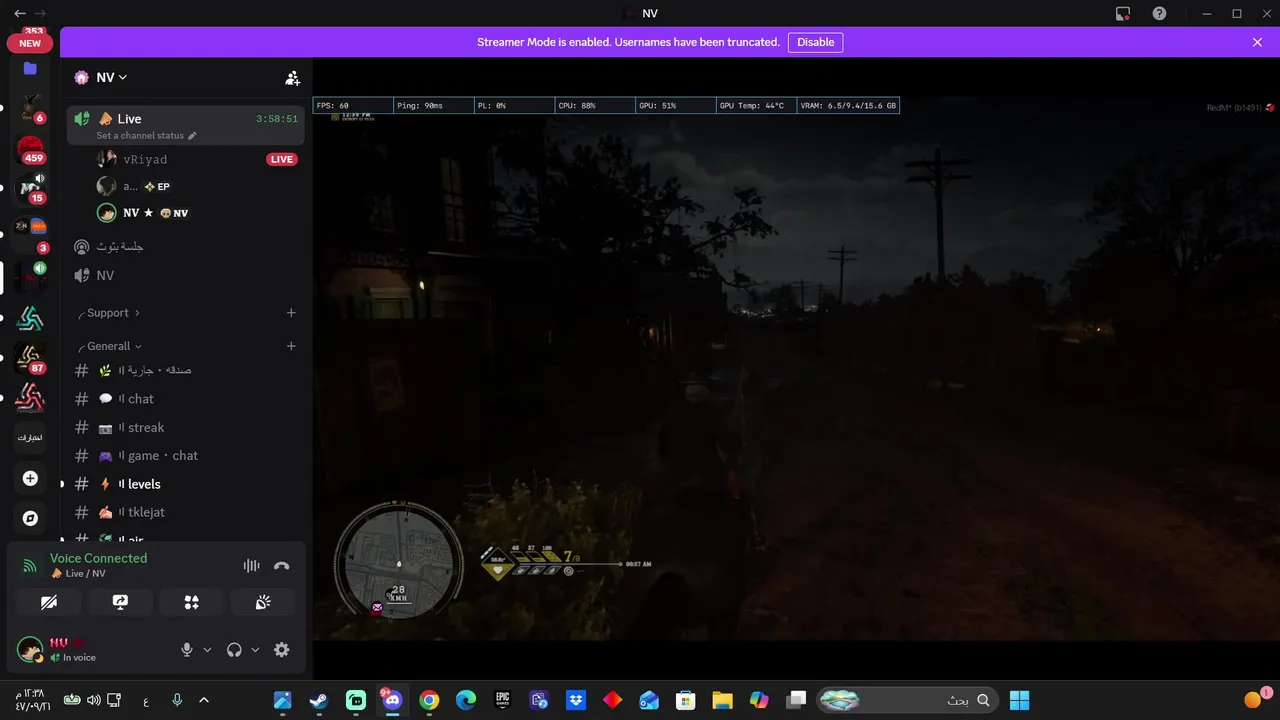
Task: Open the game • chat channel
Action: pyautogui.click(x=186, y=455)
